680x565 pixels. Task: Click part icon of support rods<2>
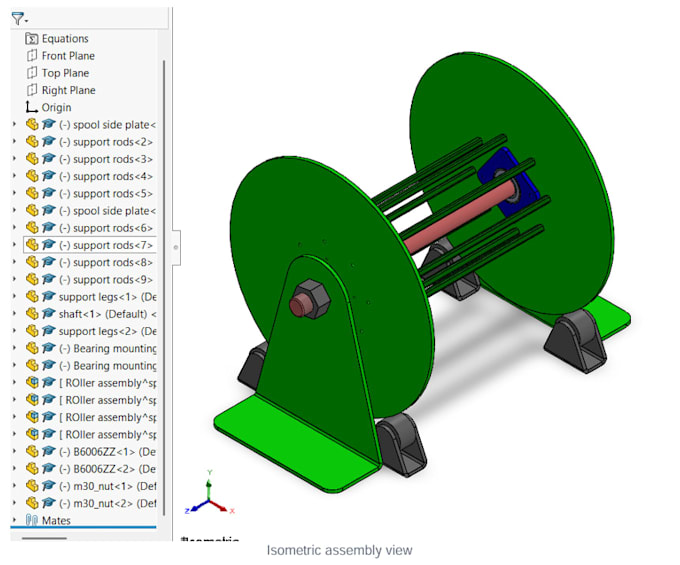click(x=32, y=141)
